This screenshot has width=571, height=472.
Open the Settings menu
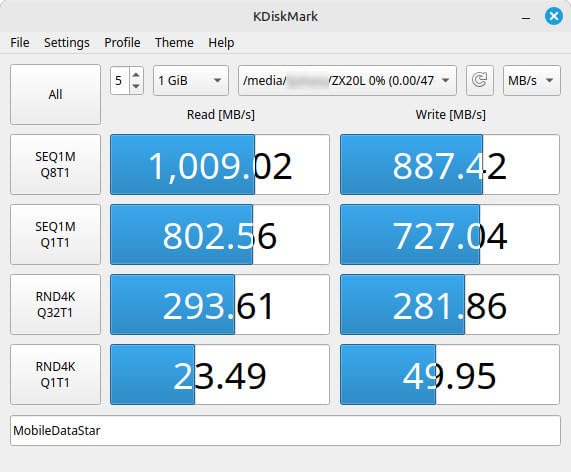pos(67,43)
